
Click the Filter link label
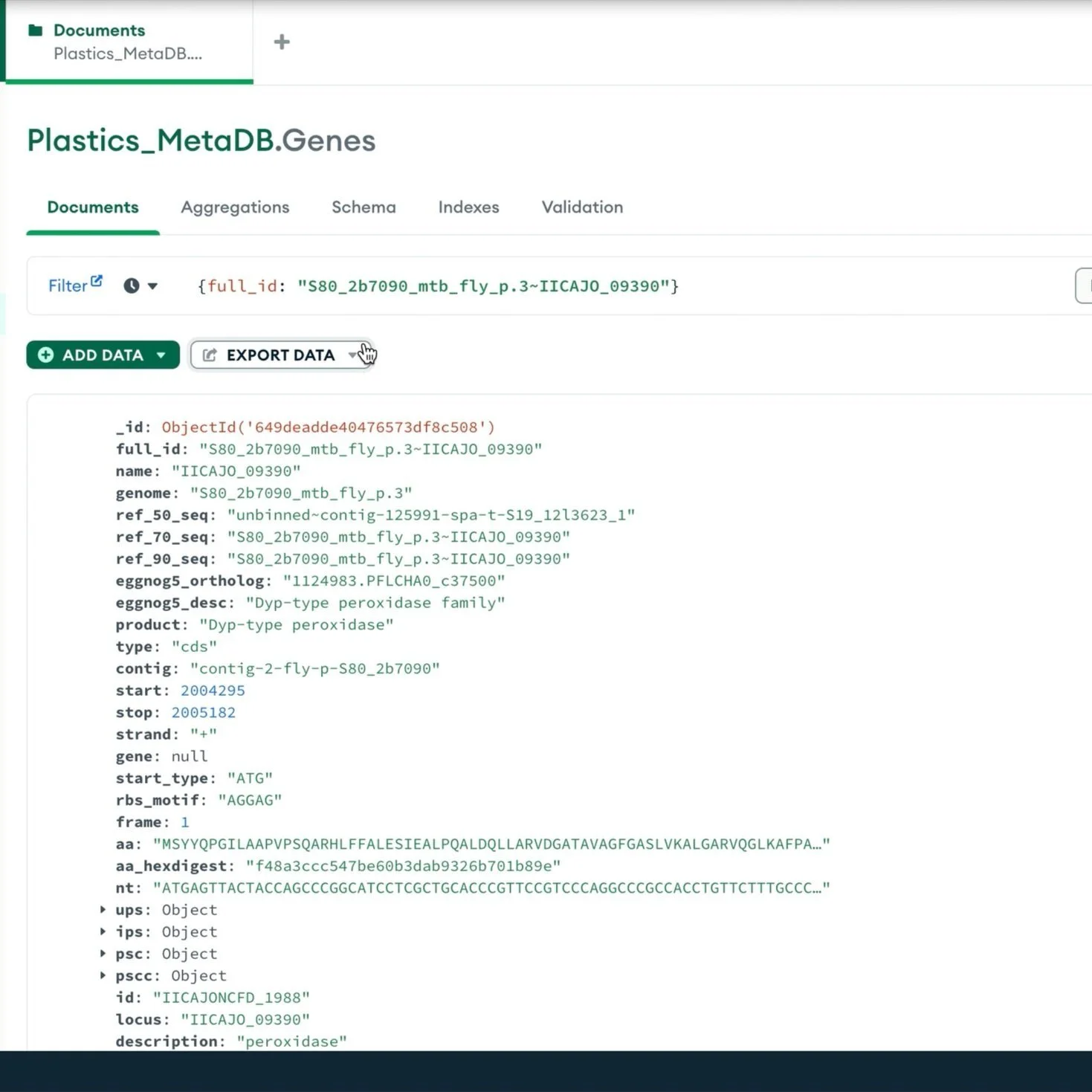click(x=68, y=285)
